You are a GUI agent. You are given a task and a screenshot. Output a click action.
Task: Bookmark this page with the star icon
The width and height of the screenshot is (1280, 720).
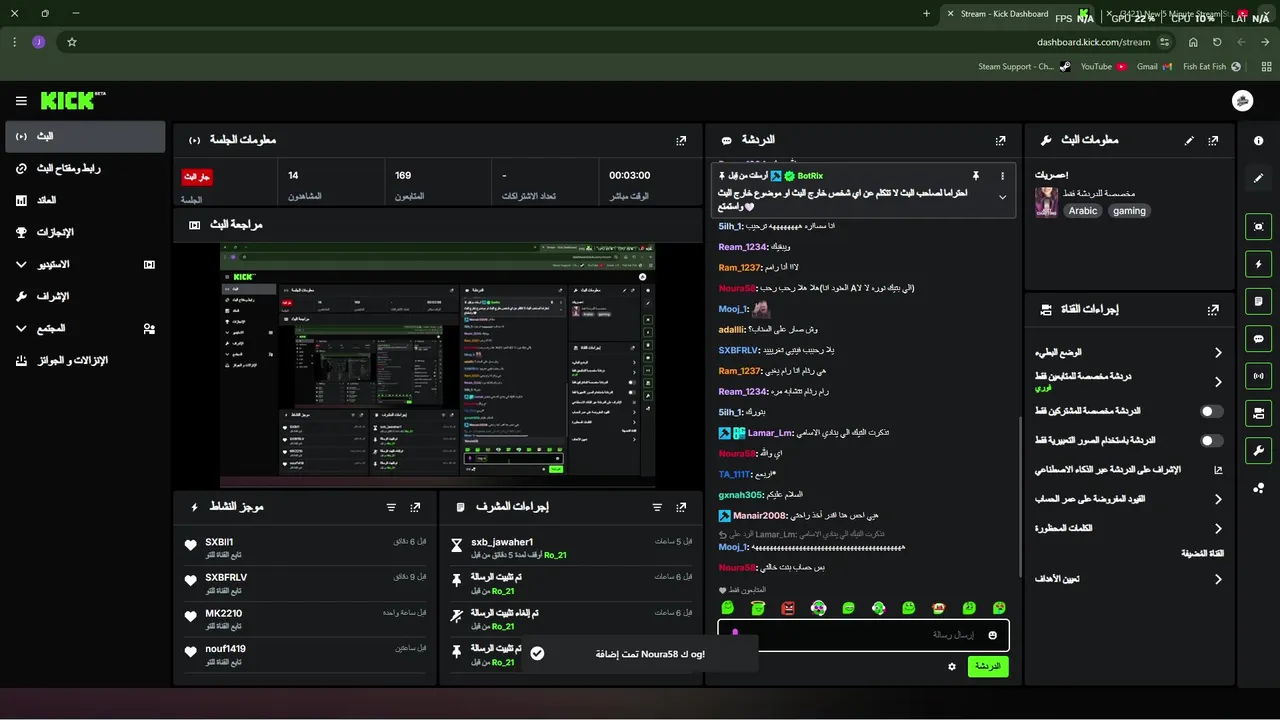tap(72, 42)
